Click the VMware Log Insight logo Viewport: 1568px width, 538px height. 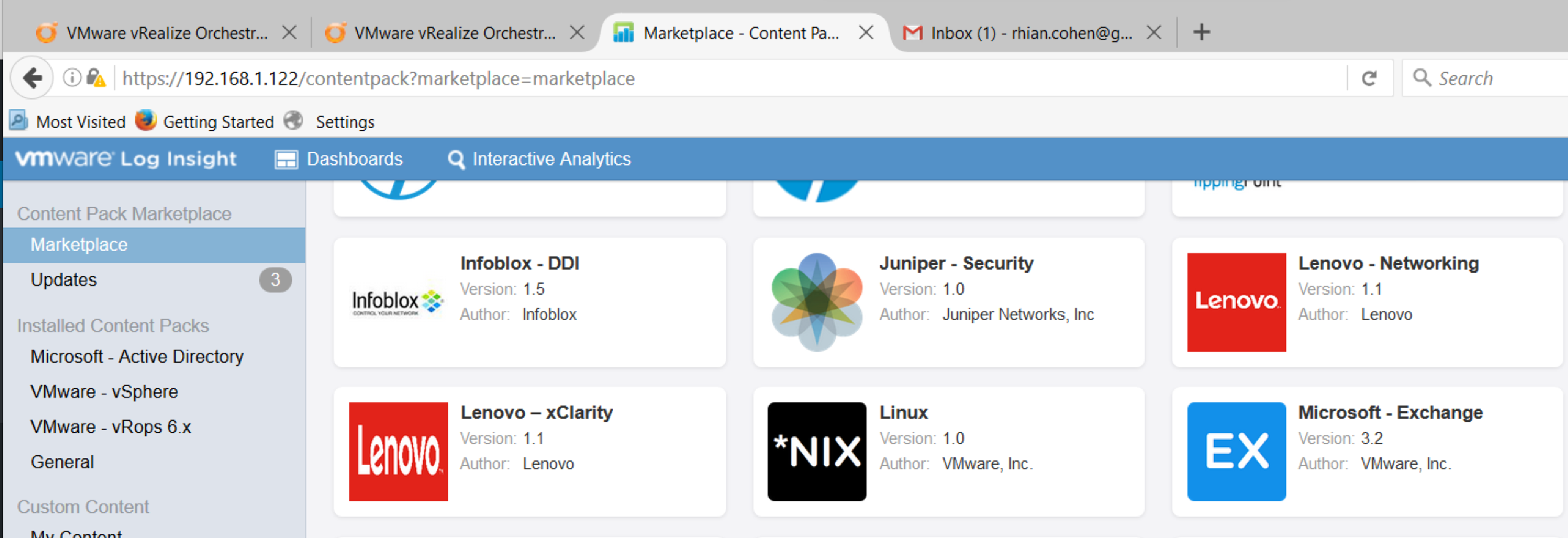[x=126, y=158]
